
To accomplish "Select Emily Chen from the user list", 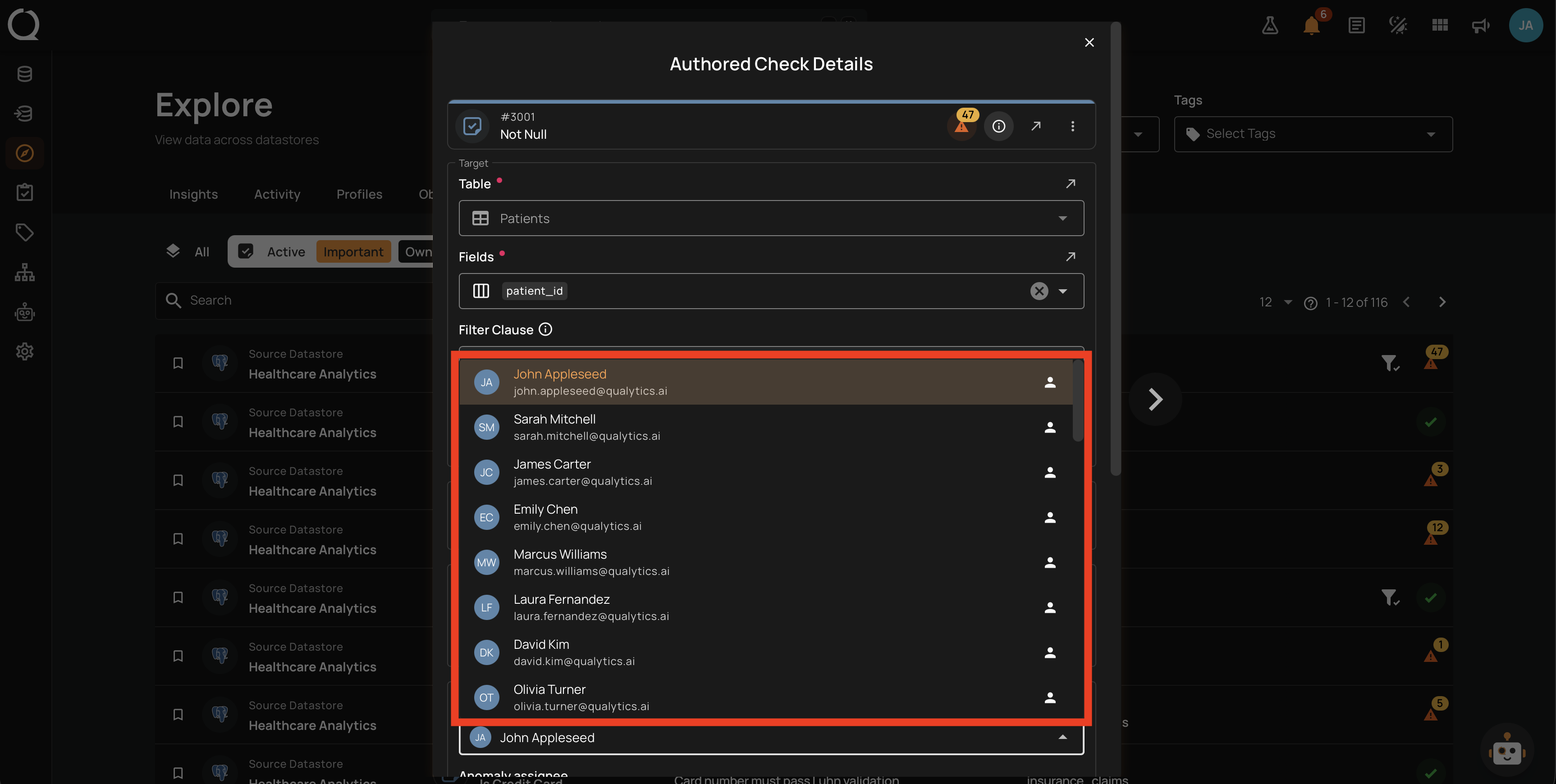I will (x=765, y=518).
